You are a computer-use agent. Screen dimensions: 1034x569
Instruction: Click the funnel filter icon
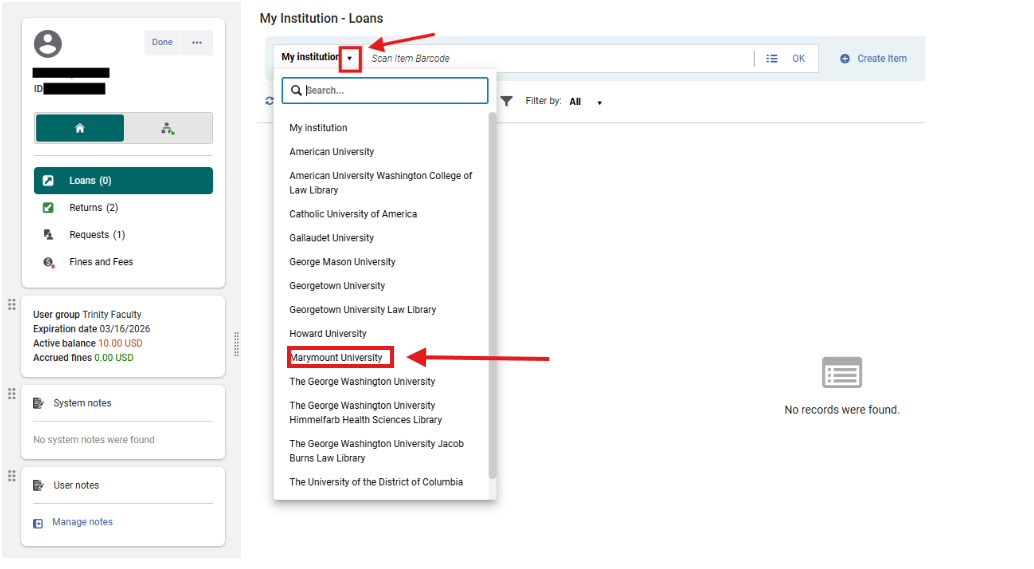pyautogui.click(x=507, y=101)
